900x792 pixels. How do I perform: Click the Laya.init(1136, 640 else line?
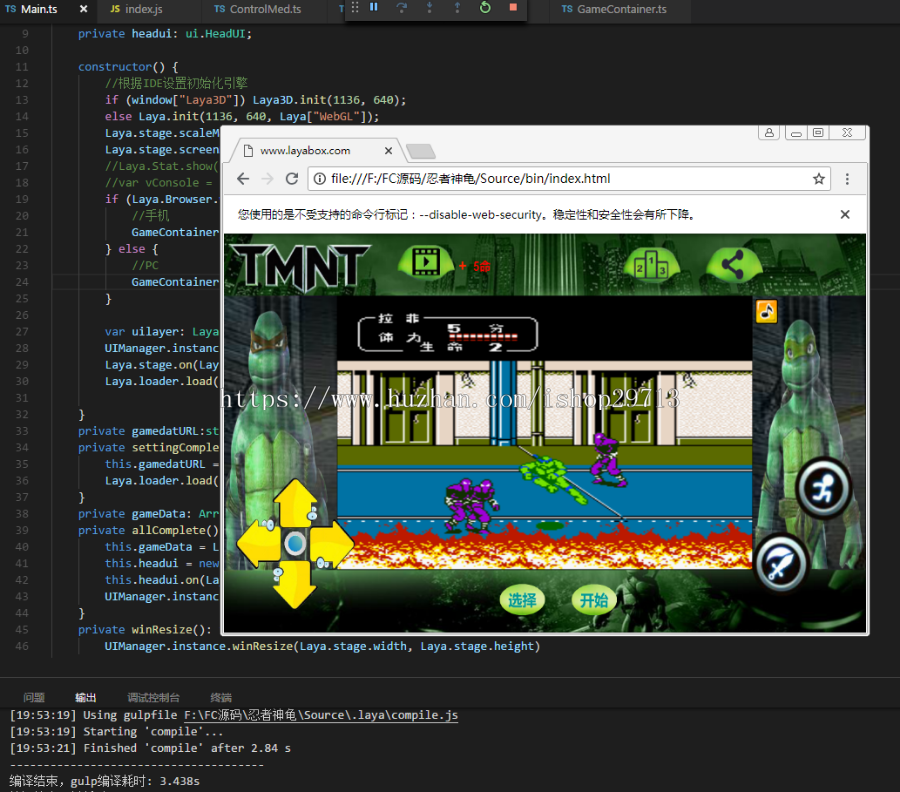242,117
